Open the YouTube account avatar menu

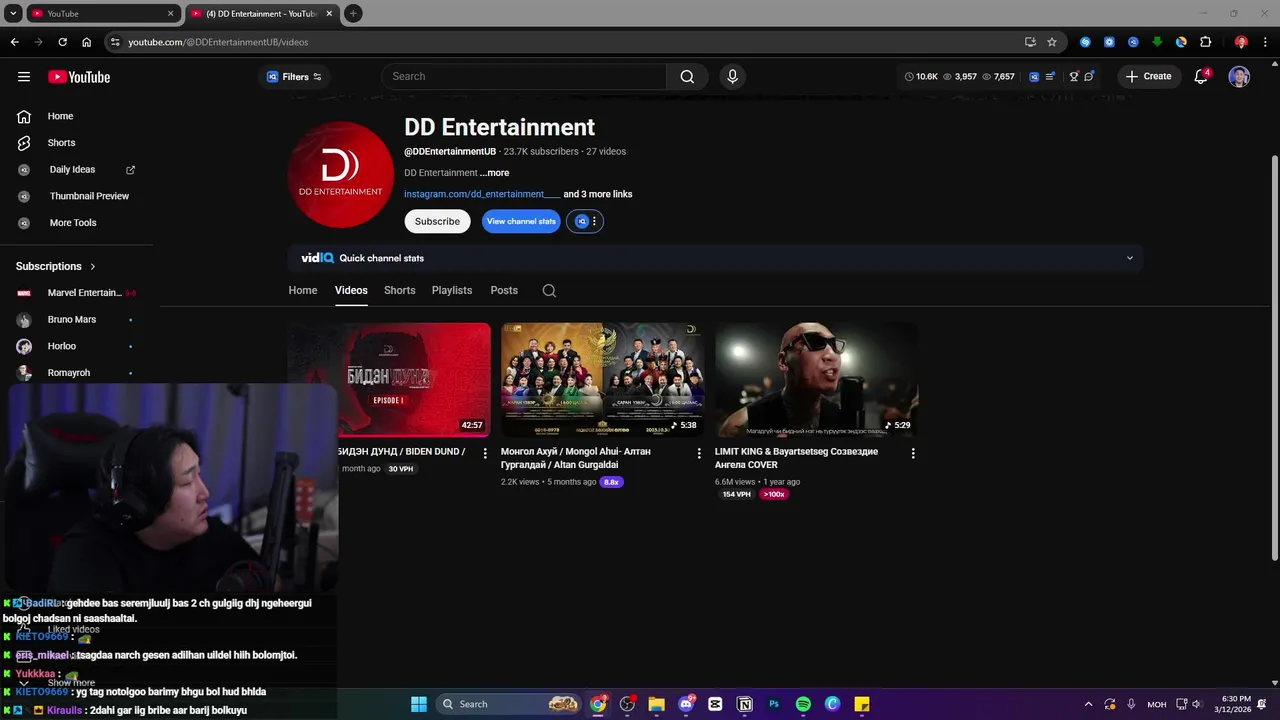point(1239,77)
